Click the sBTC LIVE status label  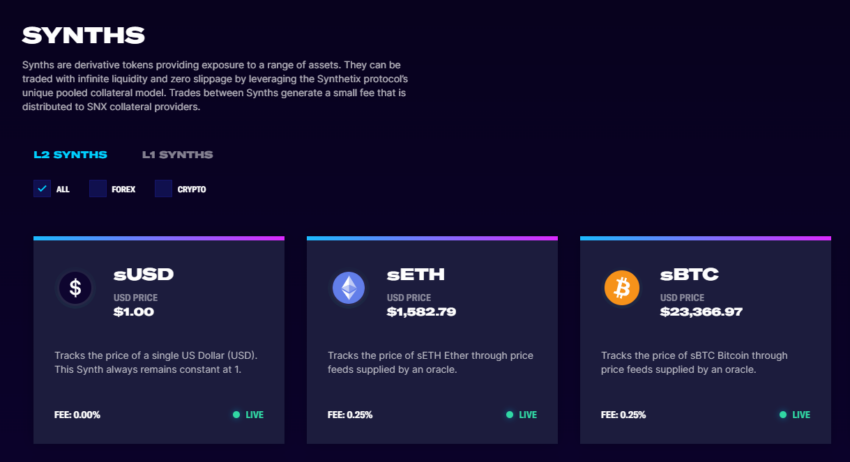801,415
